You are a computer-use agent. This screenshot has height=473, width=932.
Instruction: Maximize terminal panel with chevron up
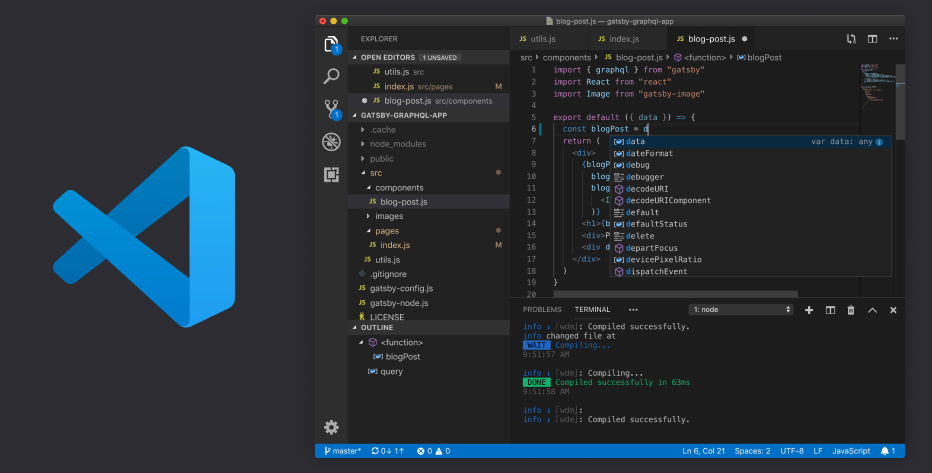[872, 310]
